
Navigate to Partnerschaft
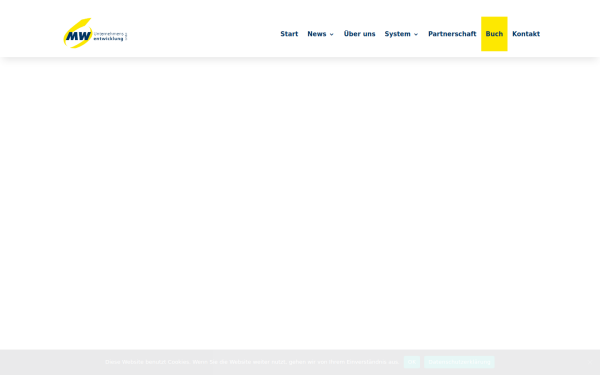452,34
